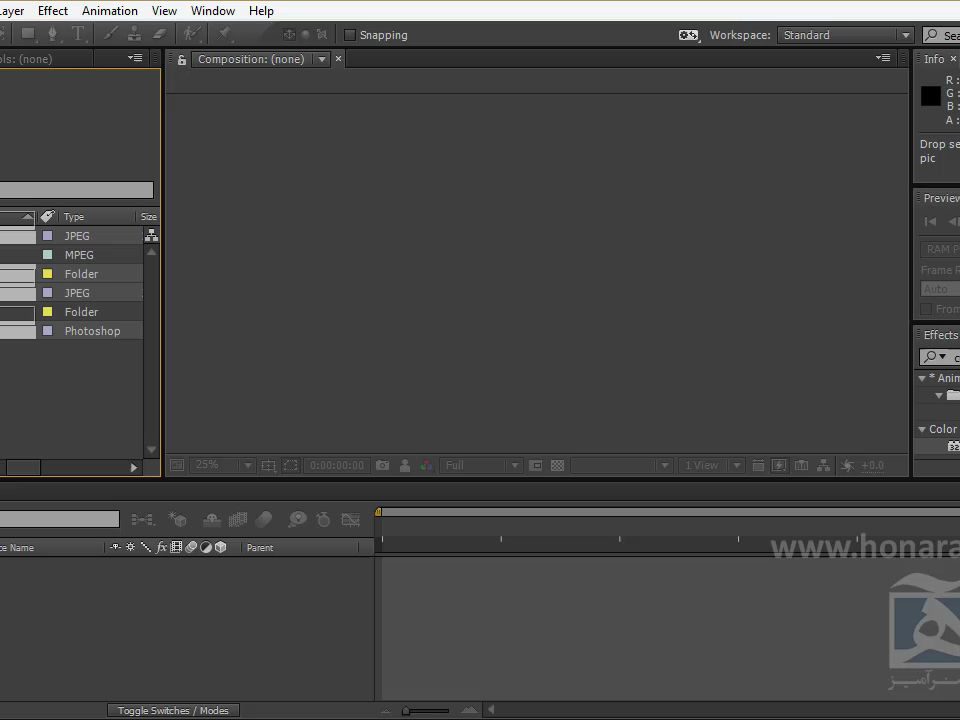This screenshot has width=960, height=720.
Task: Sort project items by Type column
Action: pyautogui.click(x=74, y=217)
